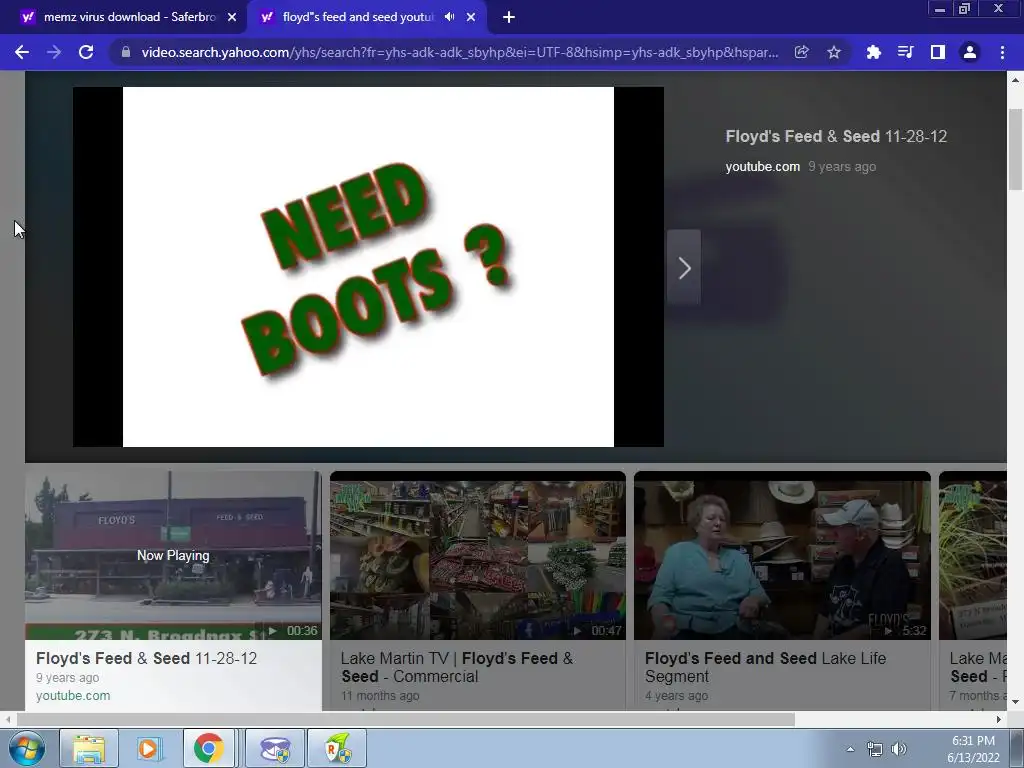Go back to the previous page
The height and width of the screenshot is (768, 1024).
point(22,52)
